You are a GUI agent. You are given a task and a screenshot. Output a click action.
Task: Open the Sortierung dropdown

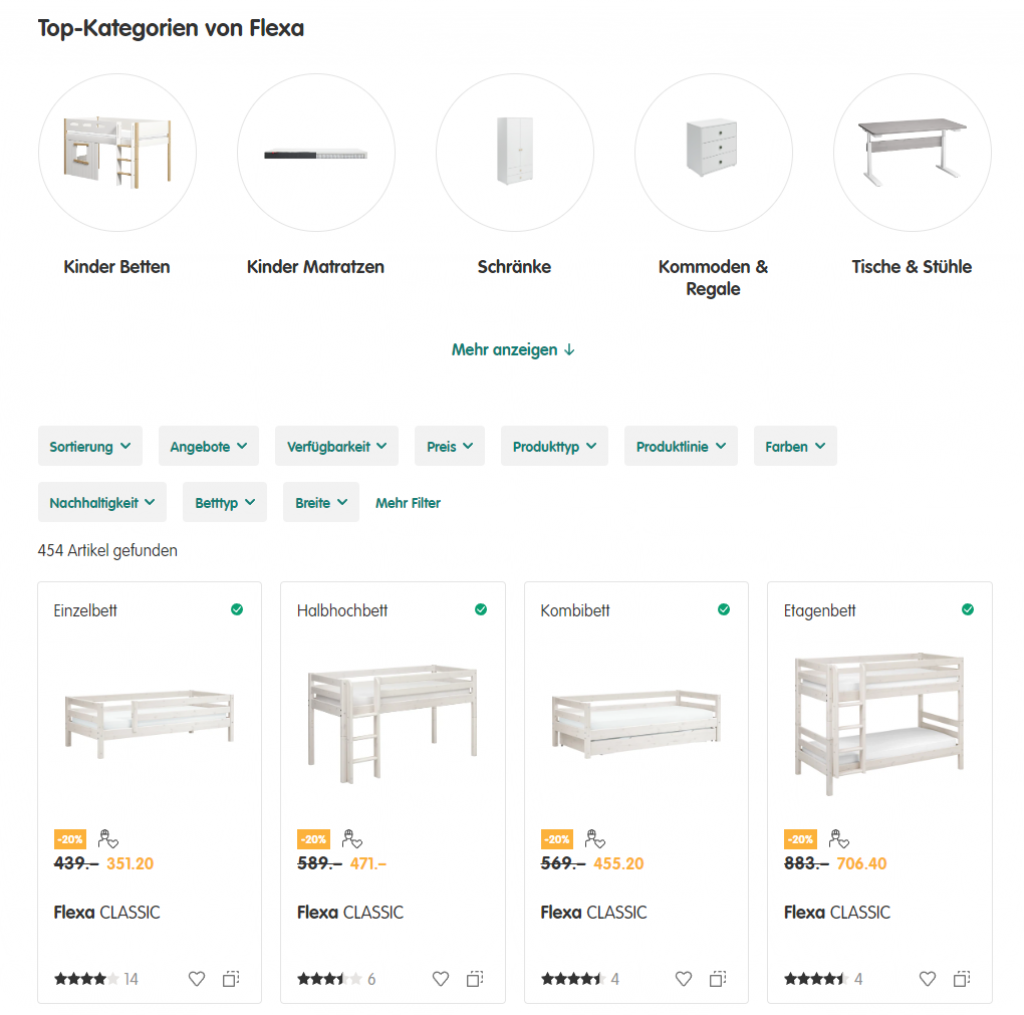90,446
